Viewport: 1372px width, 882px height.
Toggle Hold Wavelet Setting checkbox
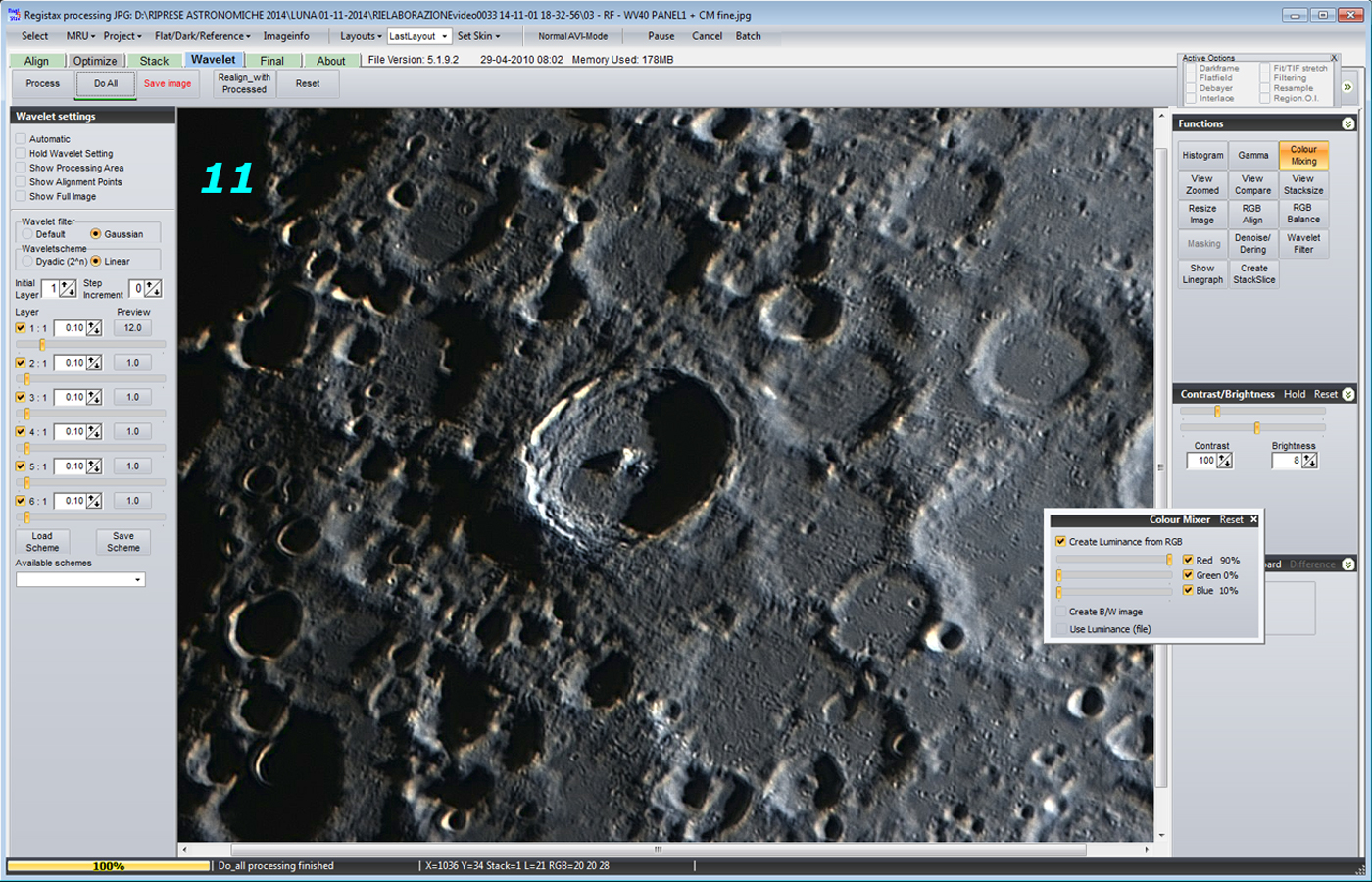click(21, 153)
